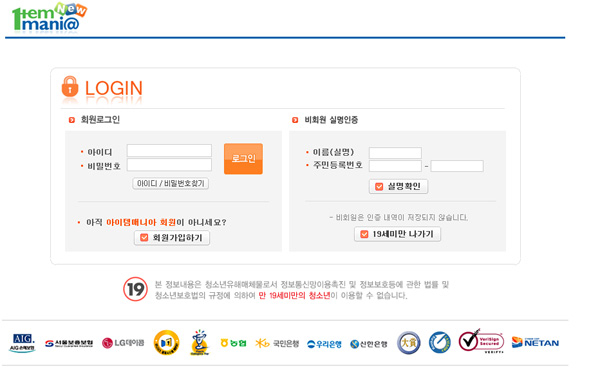The width and height of the screenshot is (600, 372).
Task: Focus the 이름(실명) input field
Action: pos(395,153)
